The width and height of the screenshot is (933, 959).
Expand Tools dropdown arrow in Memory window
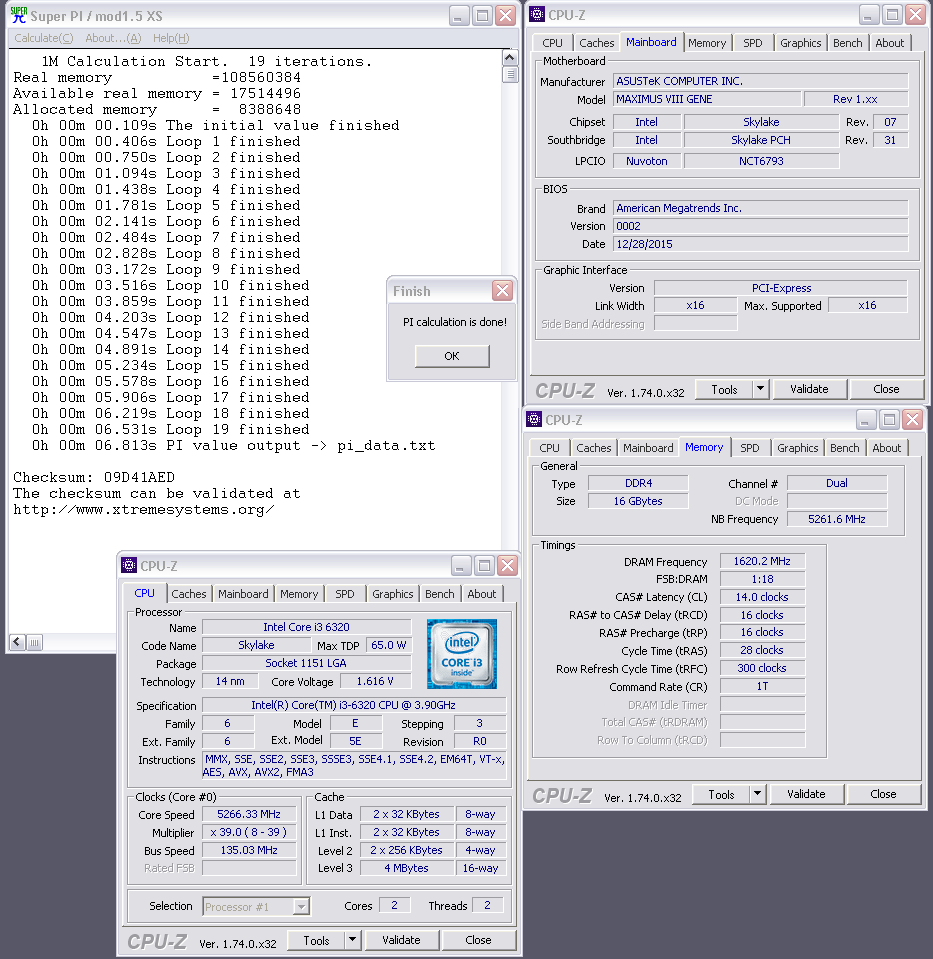point(757,794)
